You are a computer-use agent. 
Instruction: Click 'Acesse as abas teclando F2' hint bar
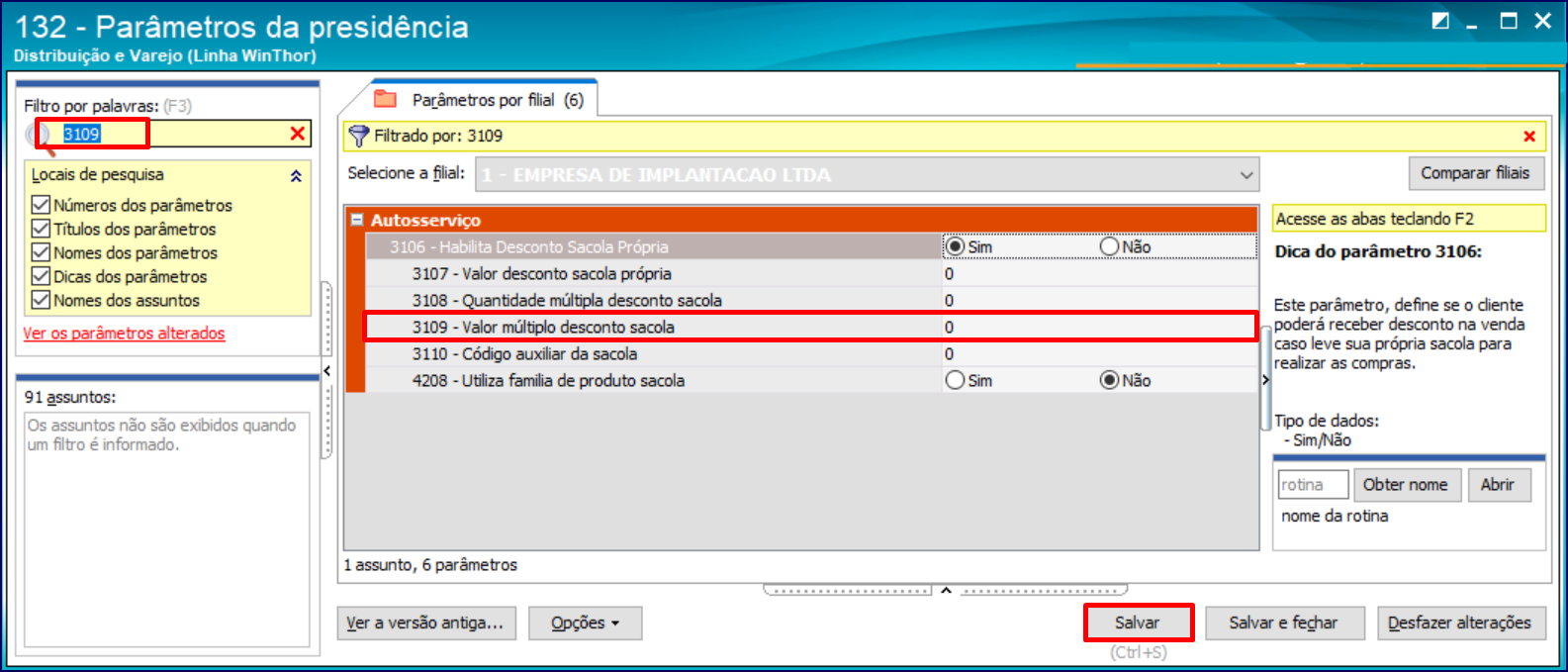pos(1409,219)
